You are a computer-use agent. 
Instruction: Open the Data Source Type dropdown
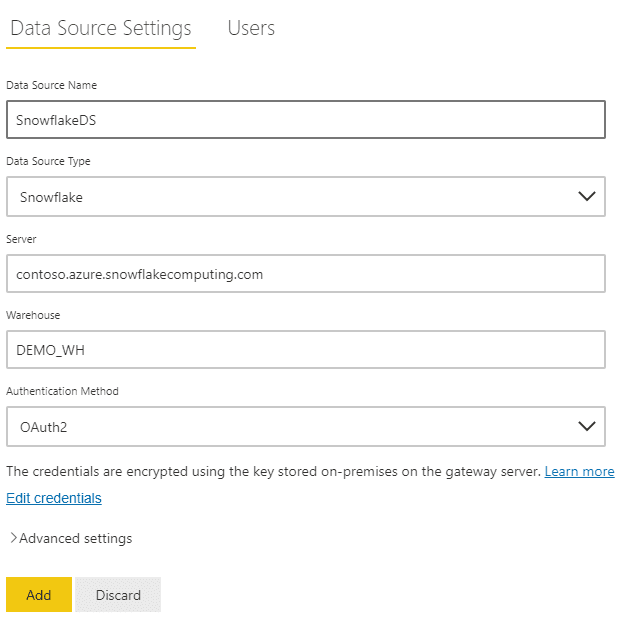(x=306, y=197)
